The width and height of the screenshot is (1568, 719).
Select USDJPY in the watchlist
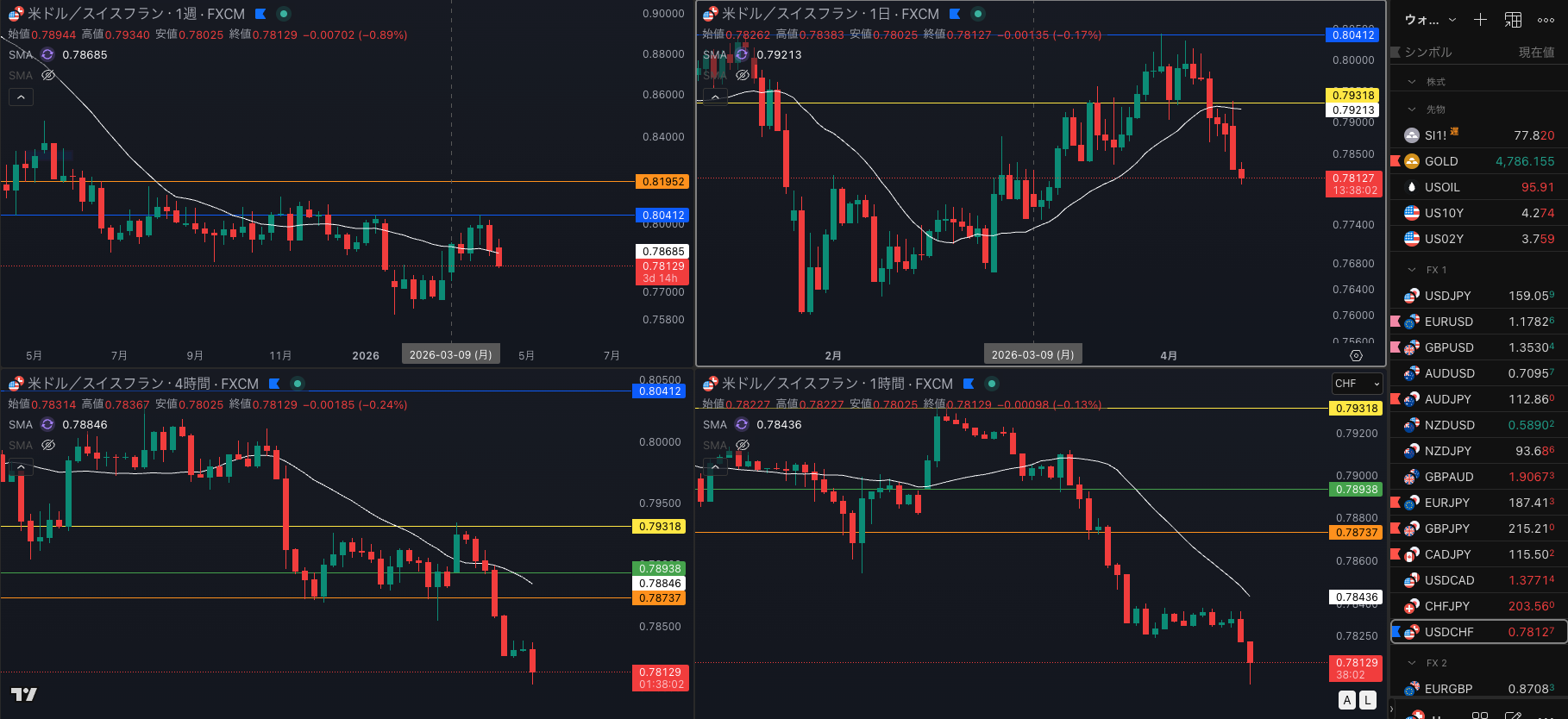click(1479, 296)
